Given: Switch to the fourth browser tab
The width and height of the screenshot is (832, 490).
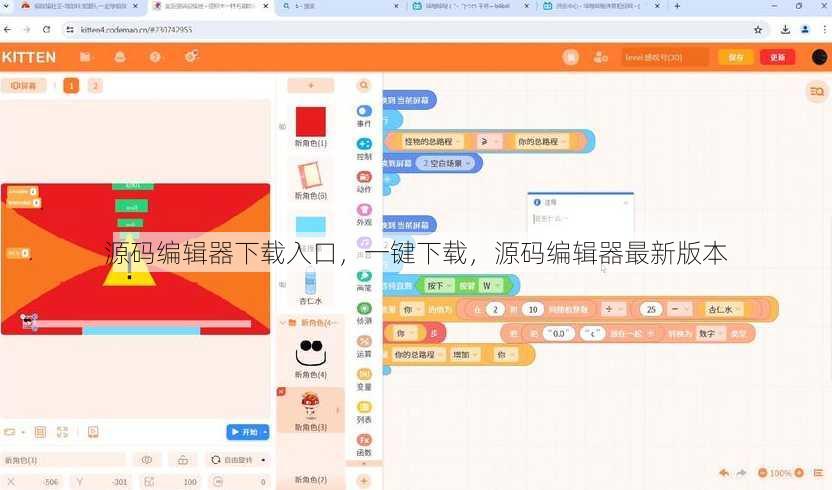Looking at the screenshot, I should [x=470, y=6].
